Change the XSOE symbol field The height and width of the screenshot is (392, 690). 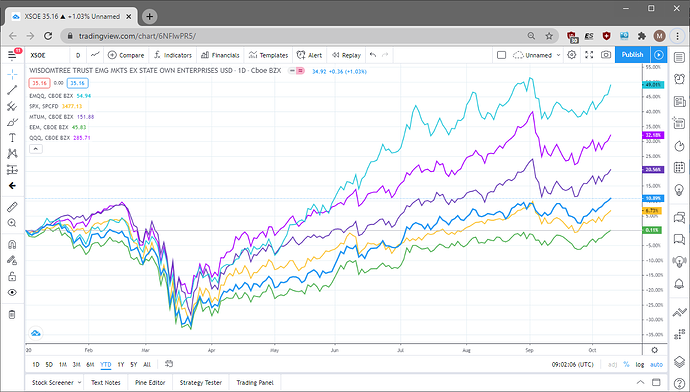coord(48,55)
